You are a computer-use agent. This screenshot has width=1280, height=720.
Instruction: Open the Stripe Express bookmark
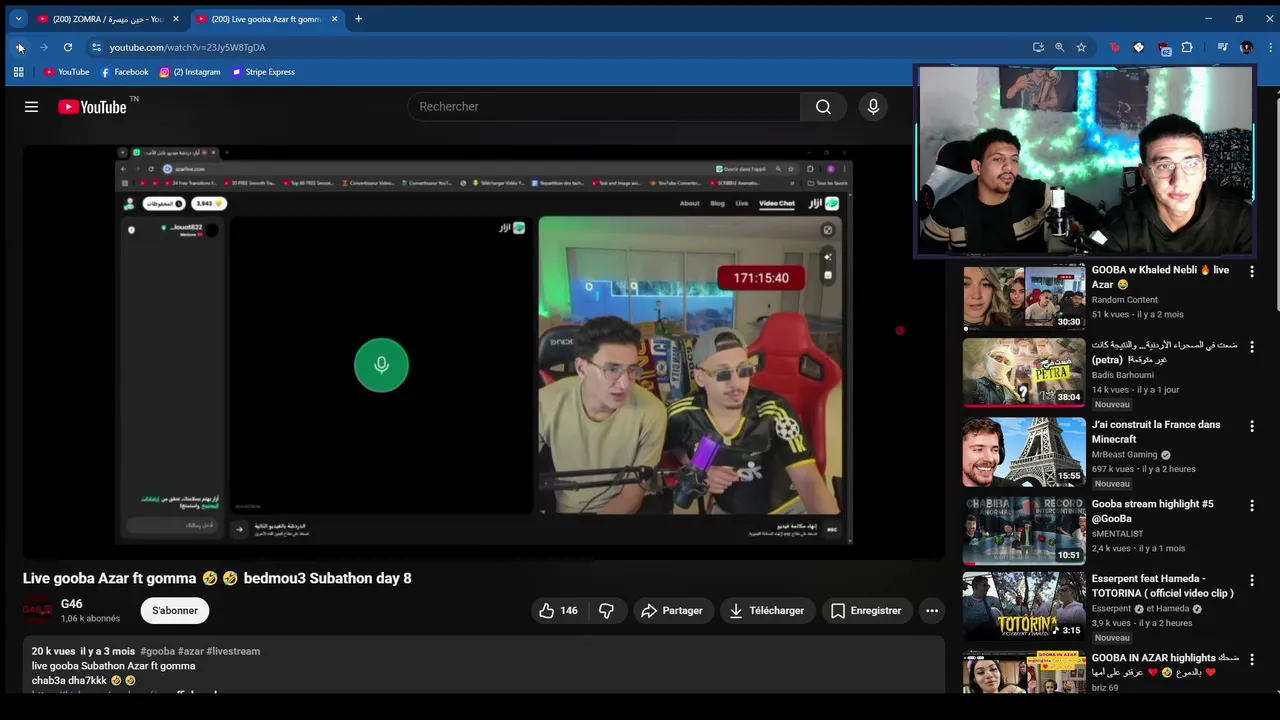click(x=263, y=72)
